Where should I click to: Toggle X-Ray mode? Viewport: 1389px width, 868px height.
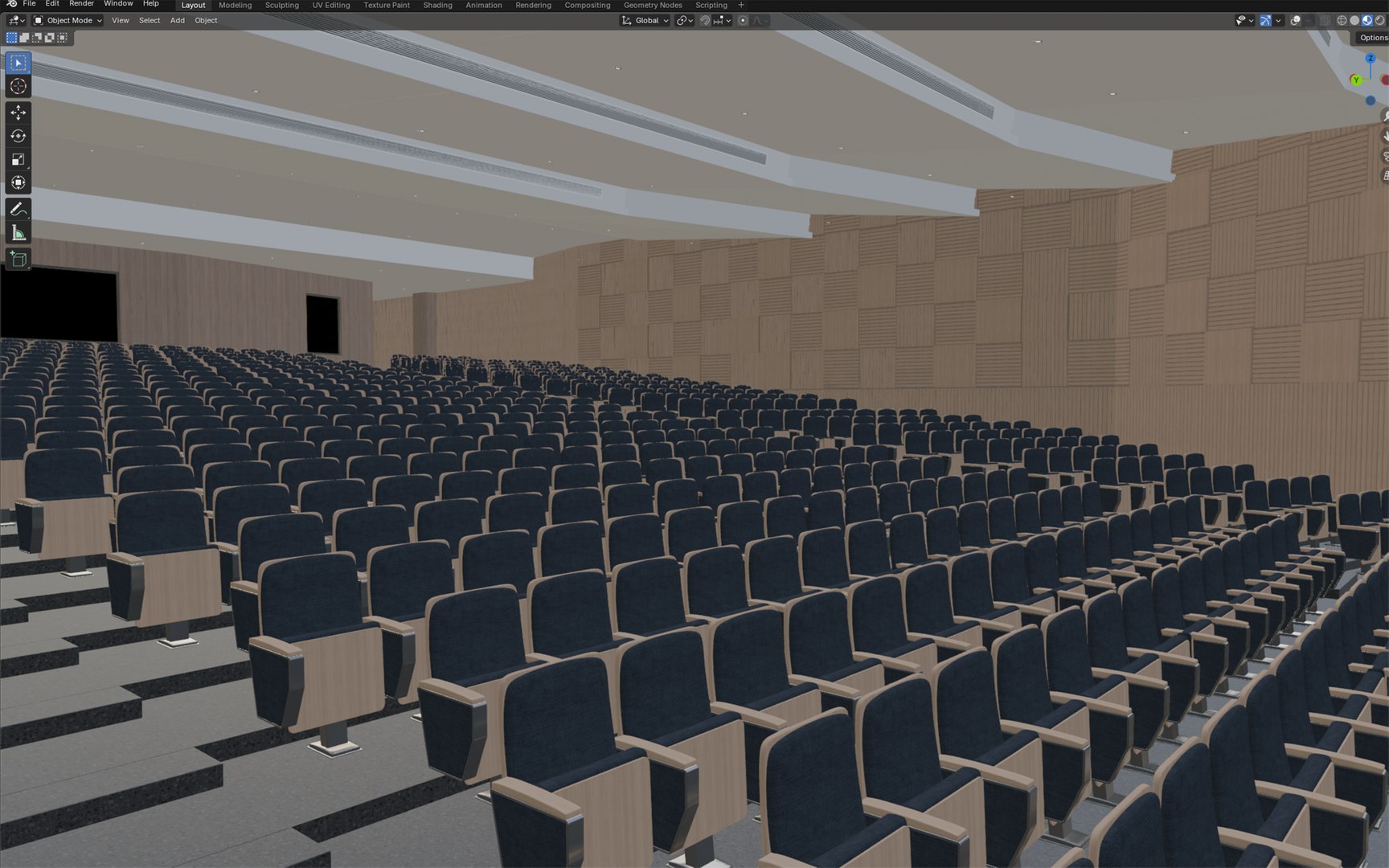[x=1325, y=20]
